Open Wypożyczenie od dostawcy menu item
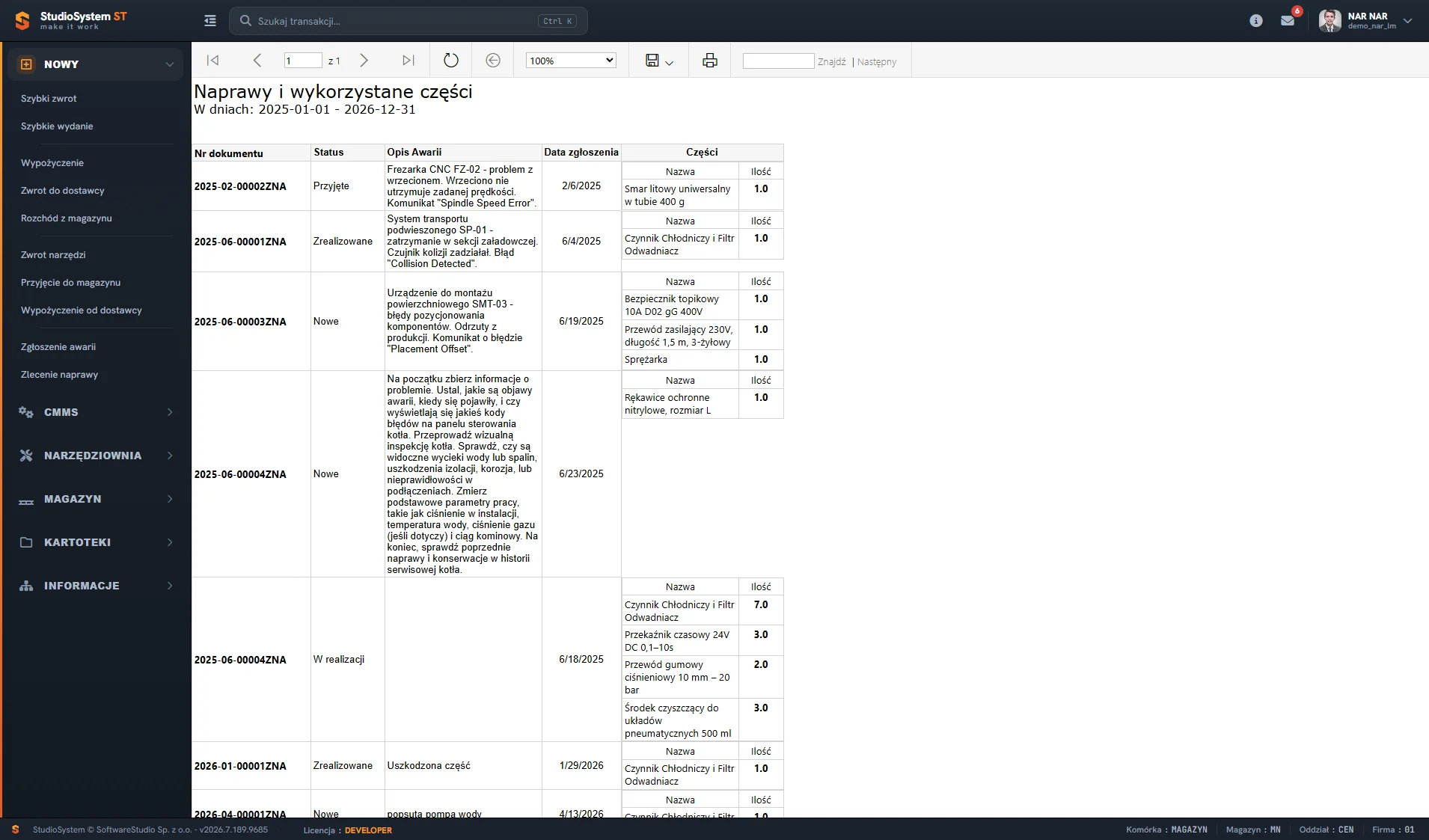Screen dimensions: 1429x840 coord(82,310)
